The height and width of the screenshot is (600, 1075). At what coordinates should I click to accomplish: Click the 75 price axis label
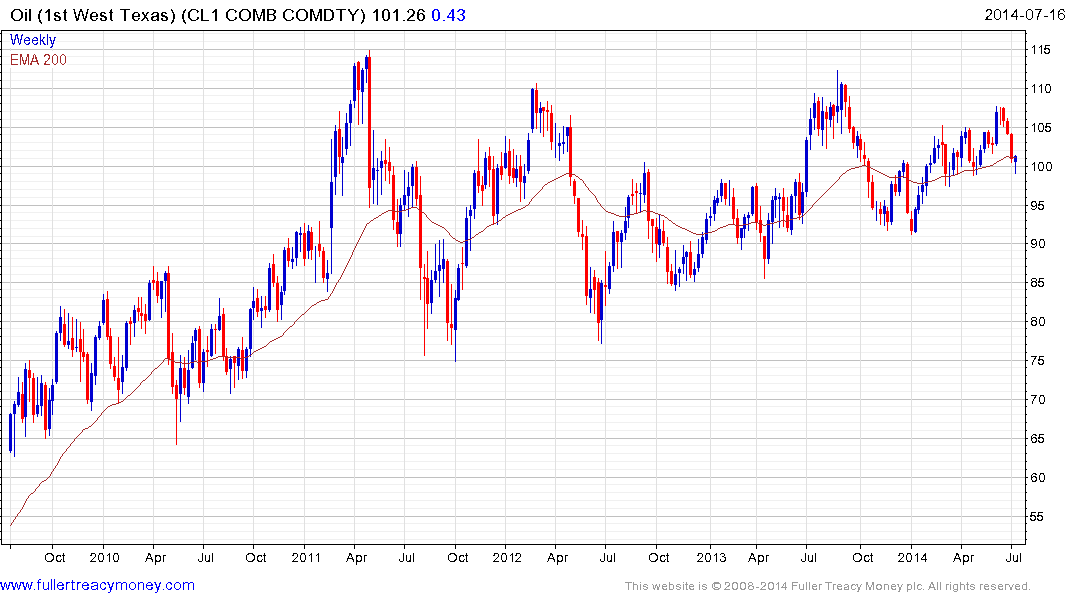[x=1038, y=361]
